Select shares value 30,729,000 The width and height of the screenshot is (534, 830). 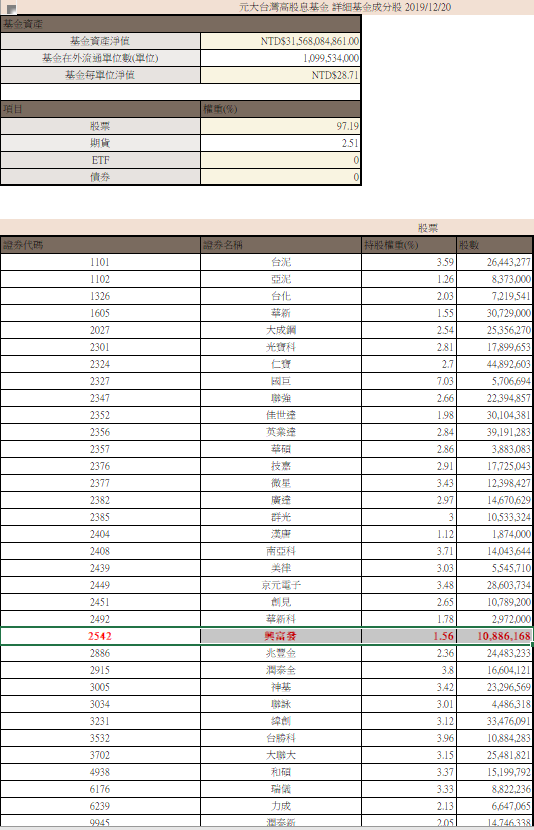coord(509,313)
